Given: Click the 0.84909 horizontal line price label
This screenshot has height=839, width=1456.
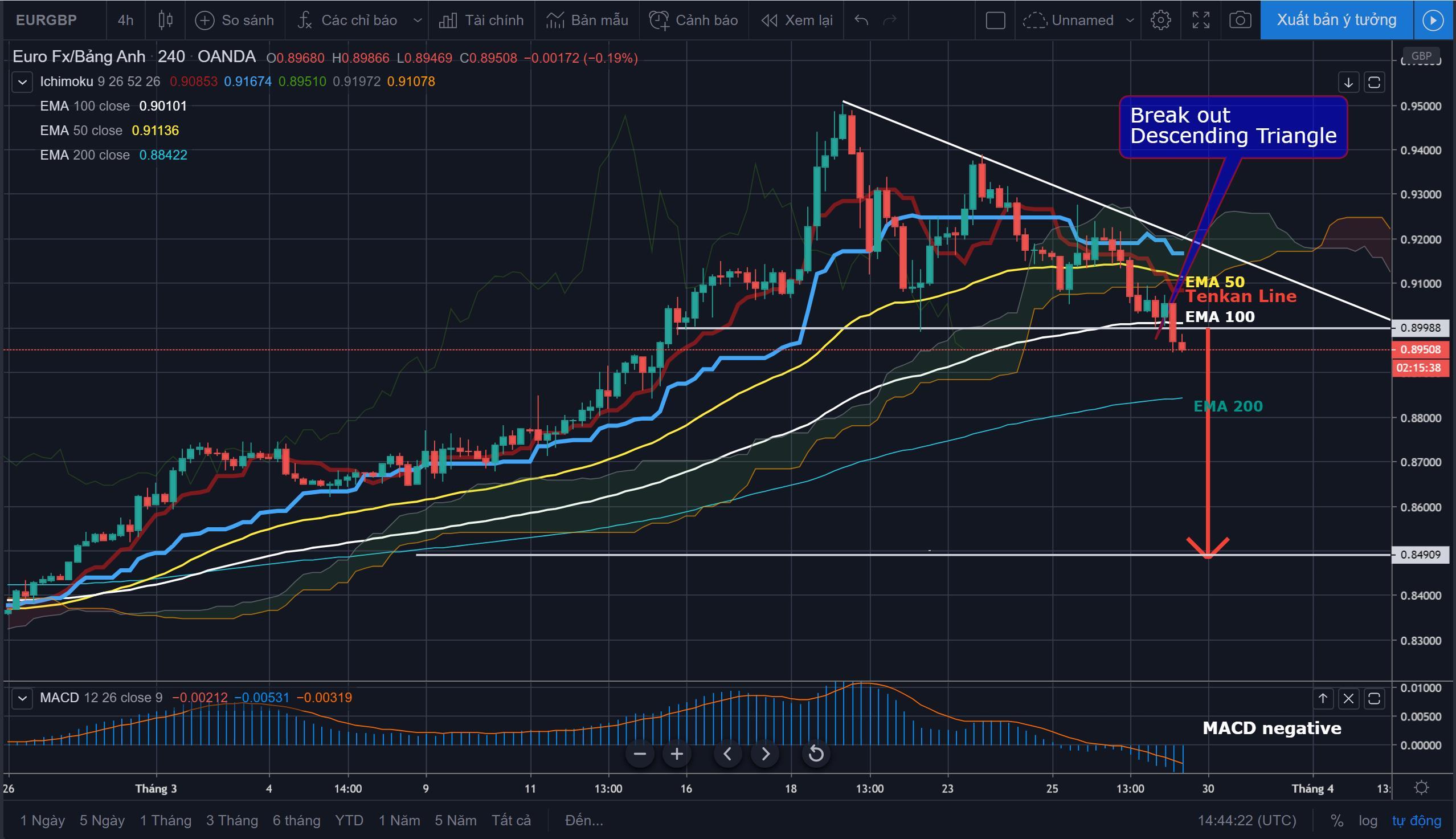Looking at the screenshot, I should (1420, 555).
